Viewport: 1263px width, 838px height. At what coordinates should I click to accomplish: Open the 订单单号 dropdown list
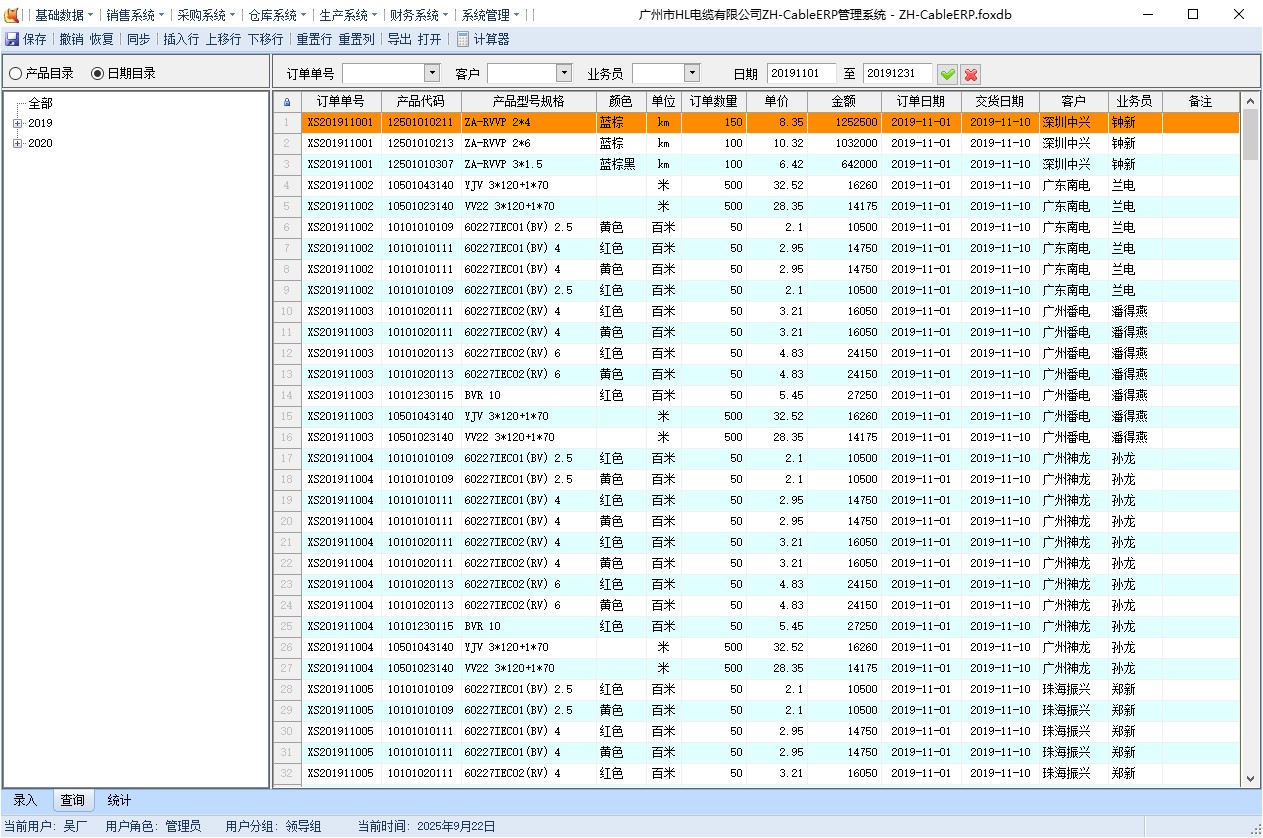[x=432, y=73]
